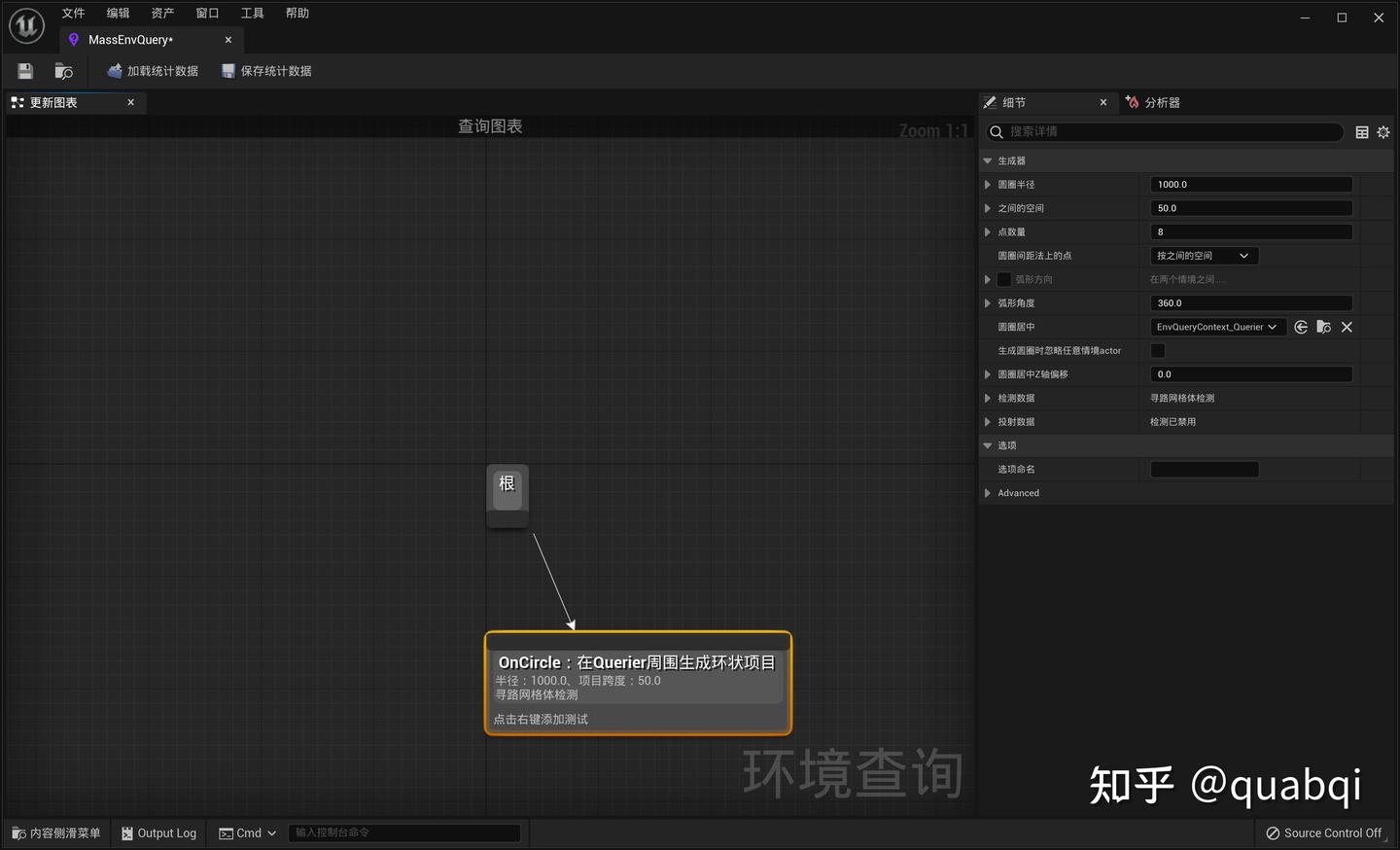
Task: Click the console command input field
Action: 404,832
